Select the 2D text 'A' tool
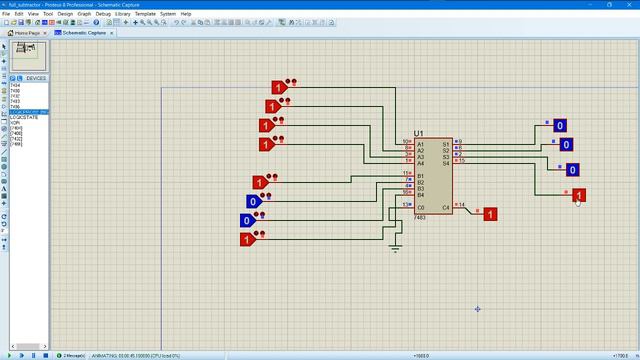Image resolution: width=640 pixels, height=360 pixels. pos(4,189)
